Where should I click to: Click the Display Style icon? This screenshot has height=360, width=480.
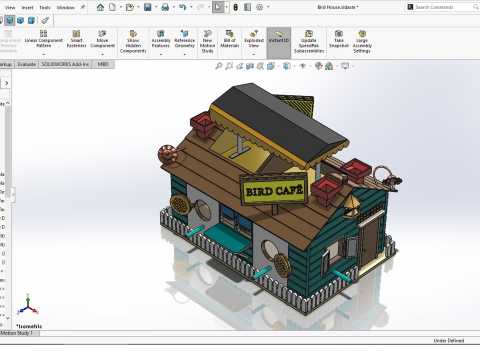tap(286, 66)
